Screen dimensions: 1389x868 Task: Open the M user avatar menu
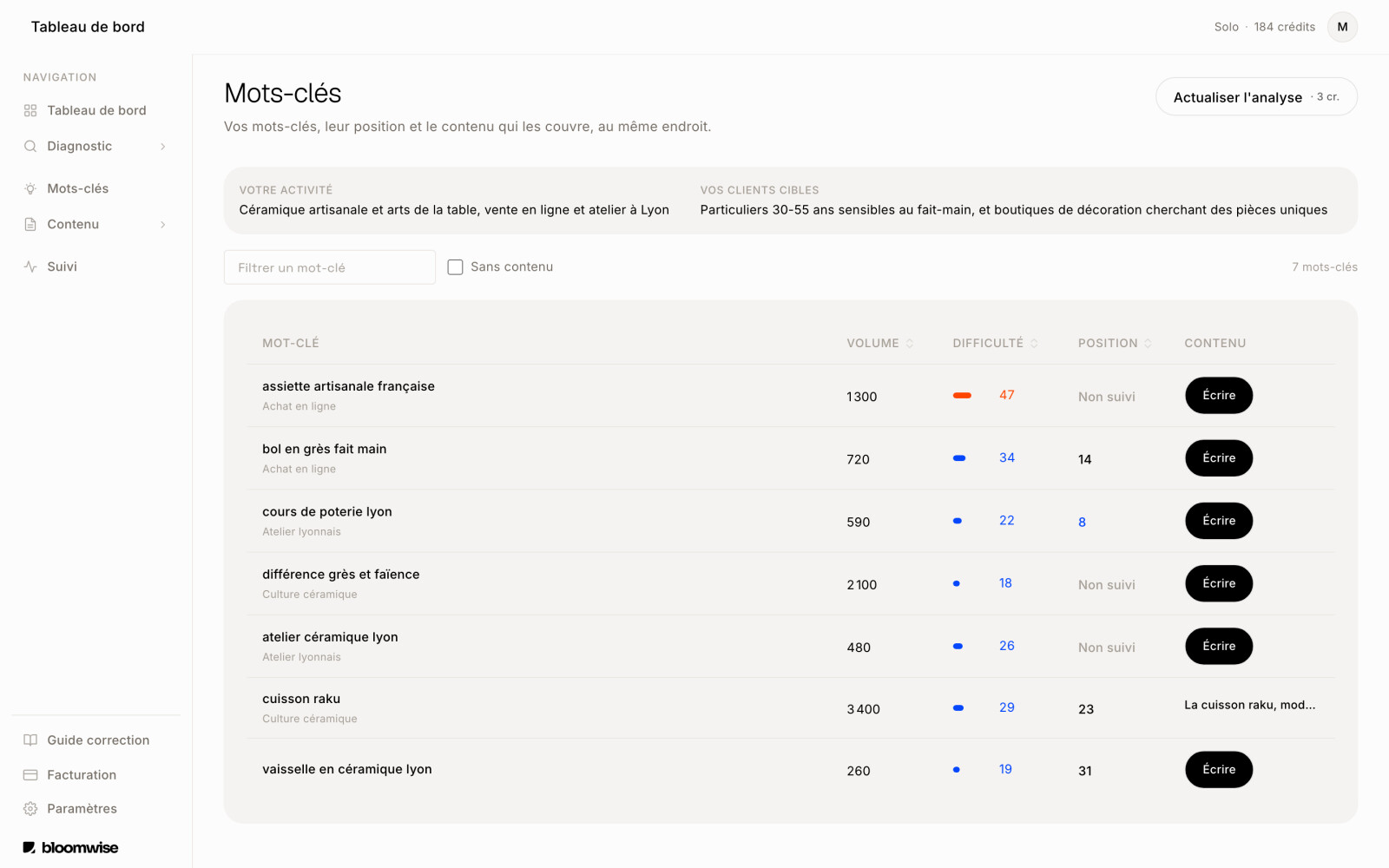1342,27
